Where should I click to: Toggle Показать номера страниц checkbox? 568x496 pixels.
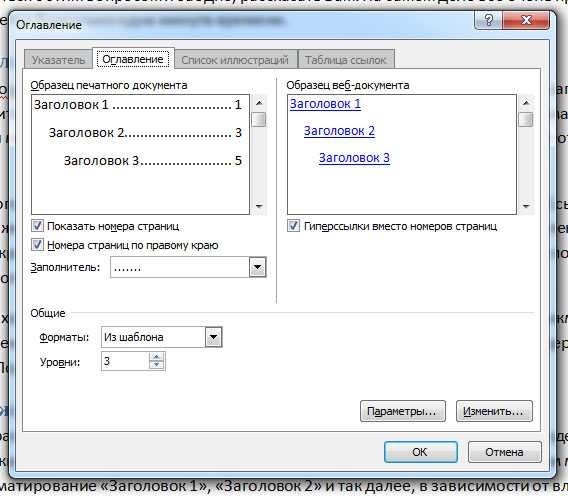pos(37,226)
